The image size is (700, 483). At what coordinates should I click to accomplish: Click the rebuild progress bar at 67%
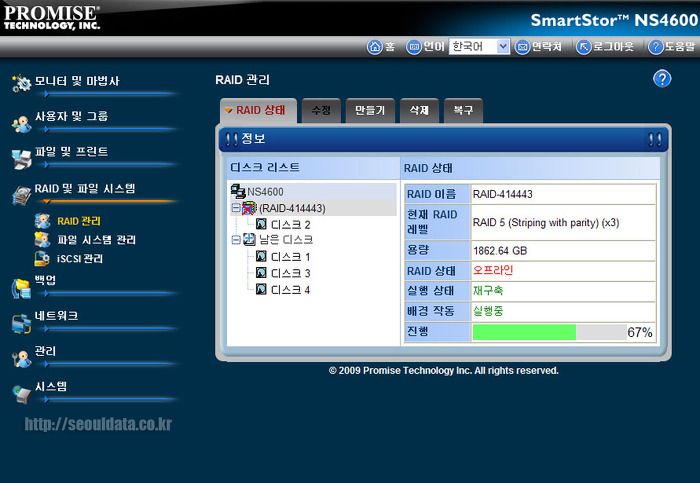[549, 332]
